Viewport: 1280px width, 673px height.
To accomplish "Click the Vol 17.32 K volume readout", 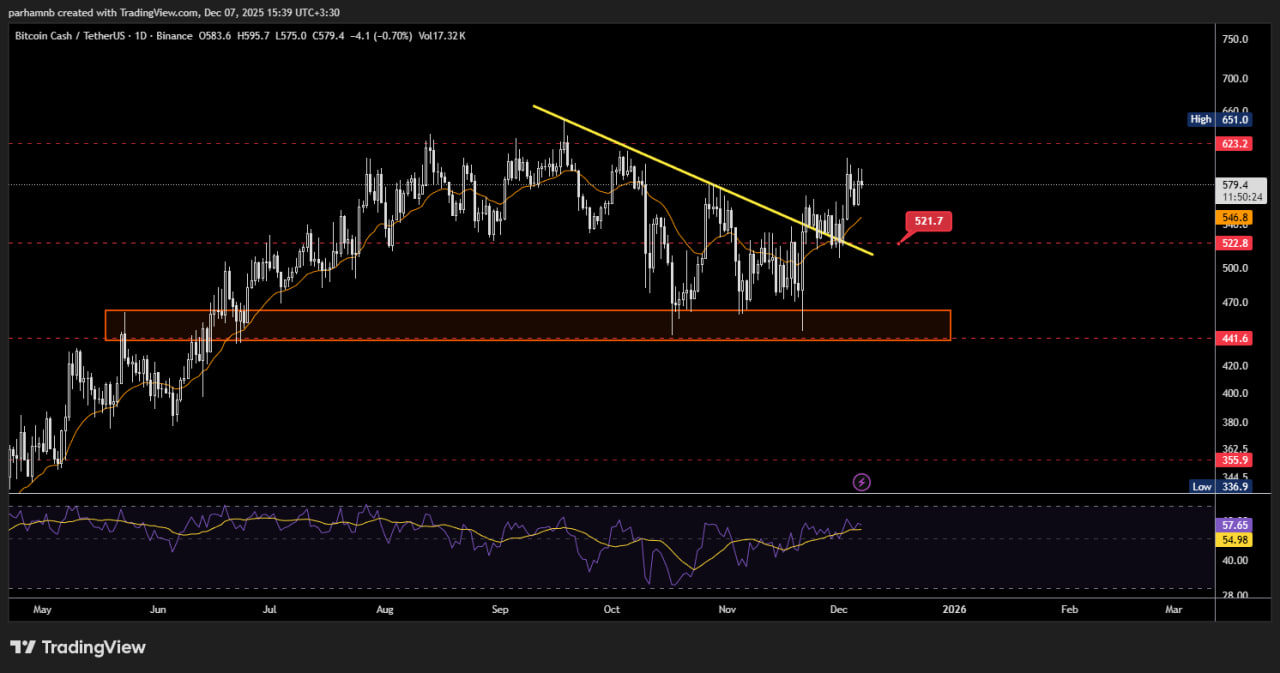I will click(441, 36).
